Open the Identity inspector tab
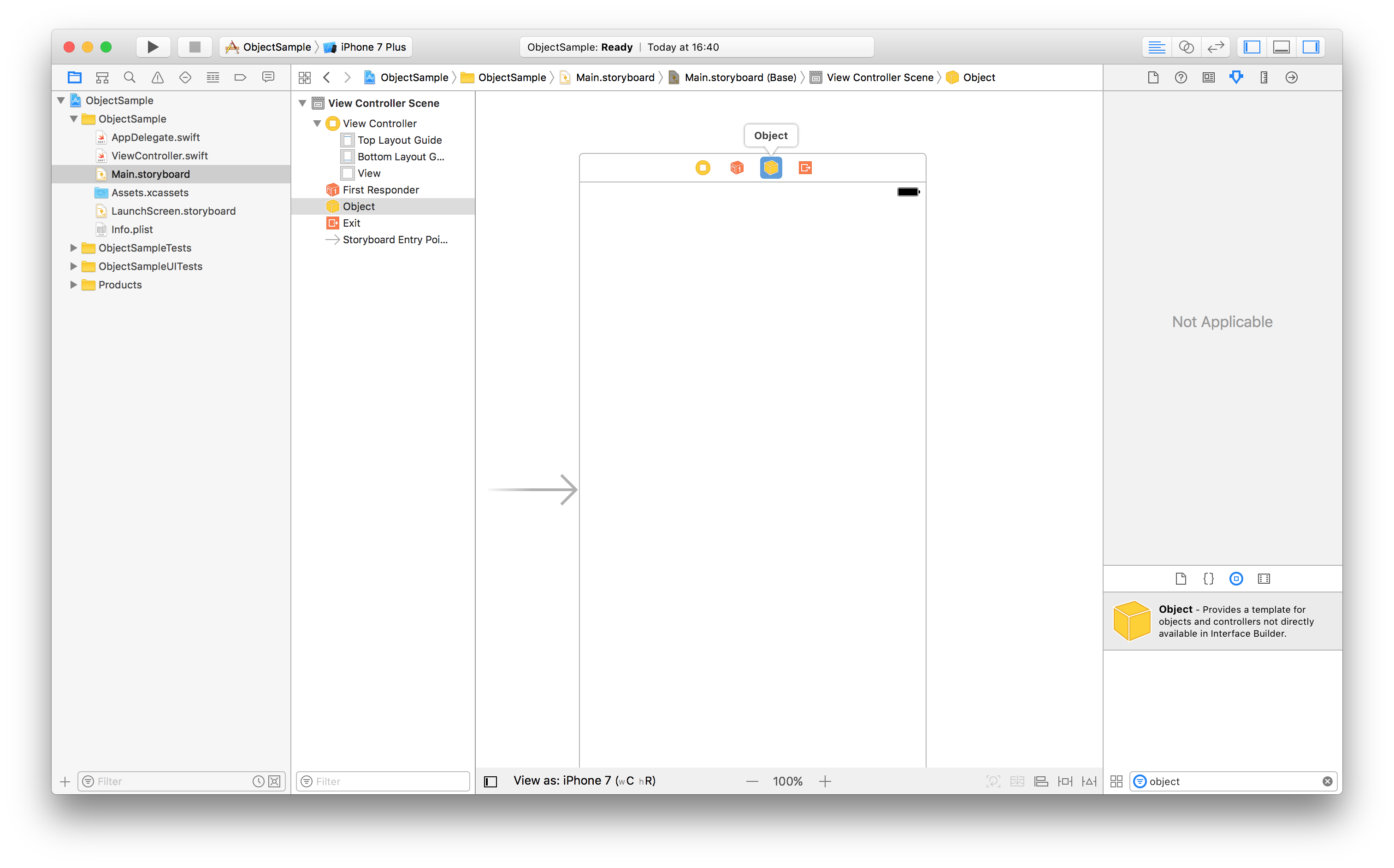This screenshot has width=1394, height=868. tap(1209, 77)
